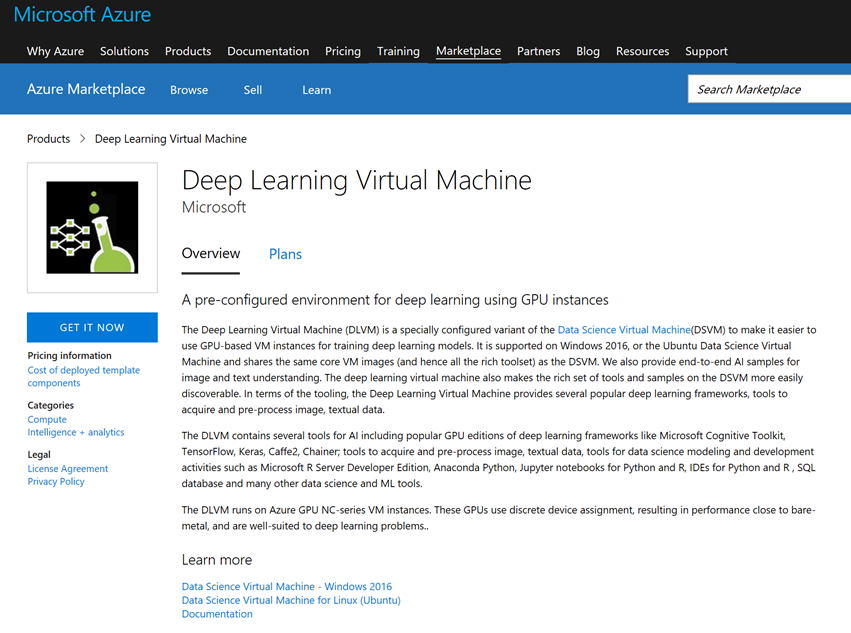
Task: Click the Azure Marketplace title link
Action: pos(86,89)
